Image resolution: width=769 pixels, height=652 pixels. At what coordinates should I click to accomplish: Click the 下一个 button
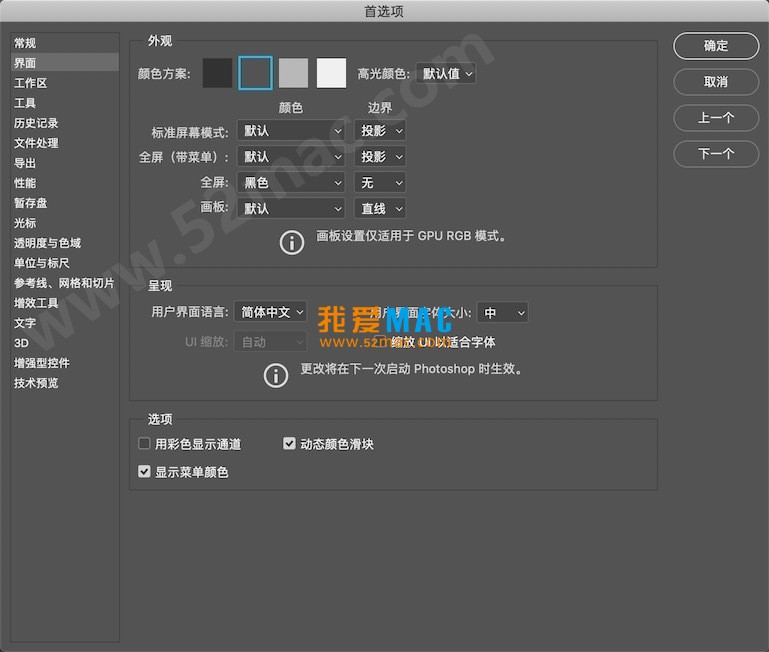point(716,154)
